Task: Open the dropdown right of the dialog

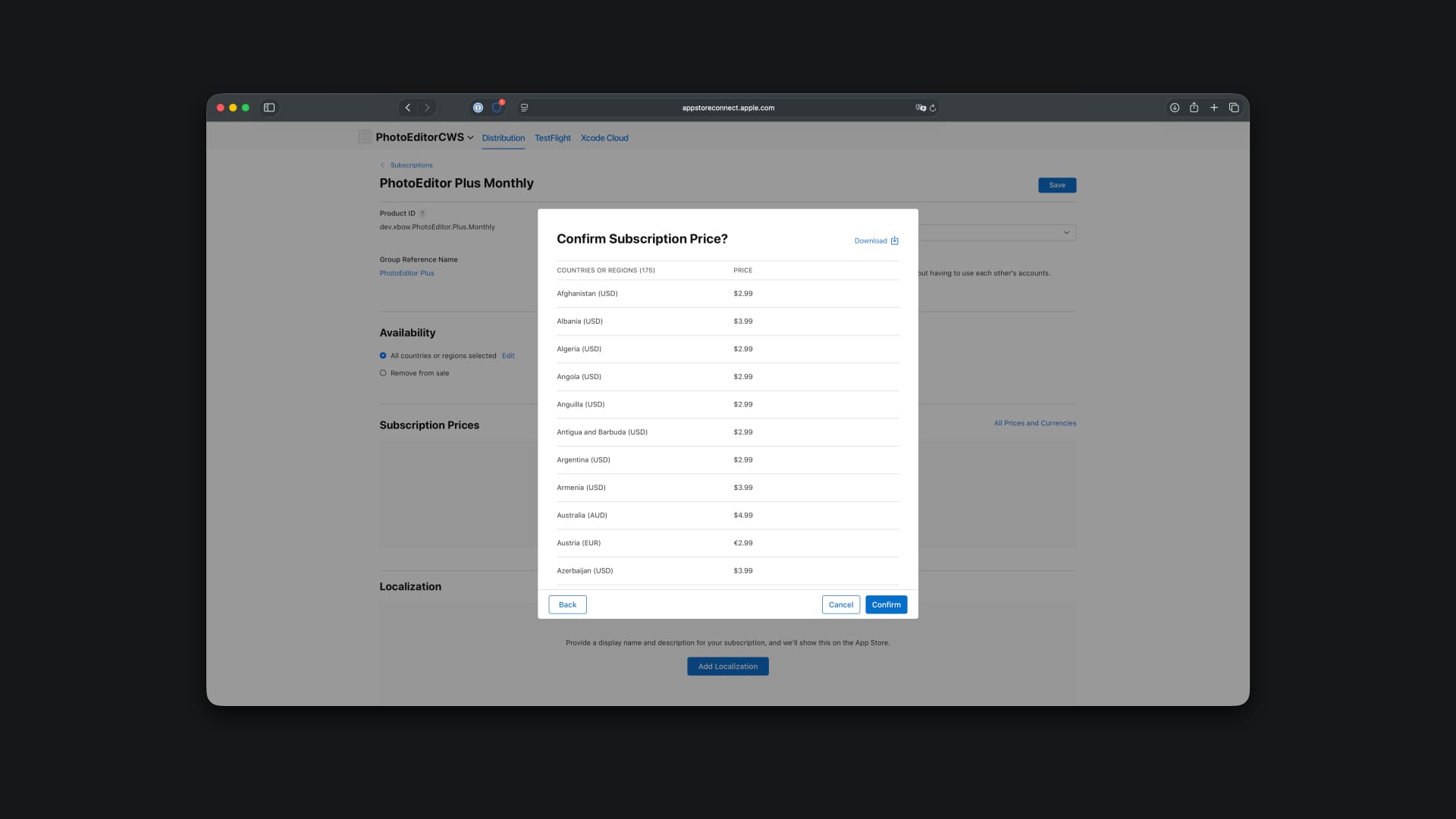Action: (x=1065, y=233)
